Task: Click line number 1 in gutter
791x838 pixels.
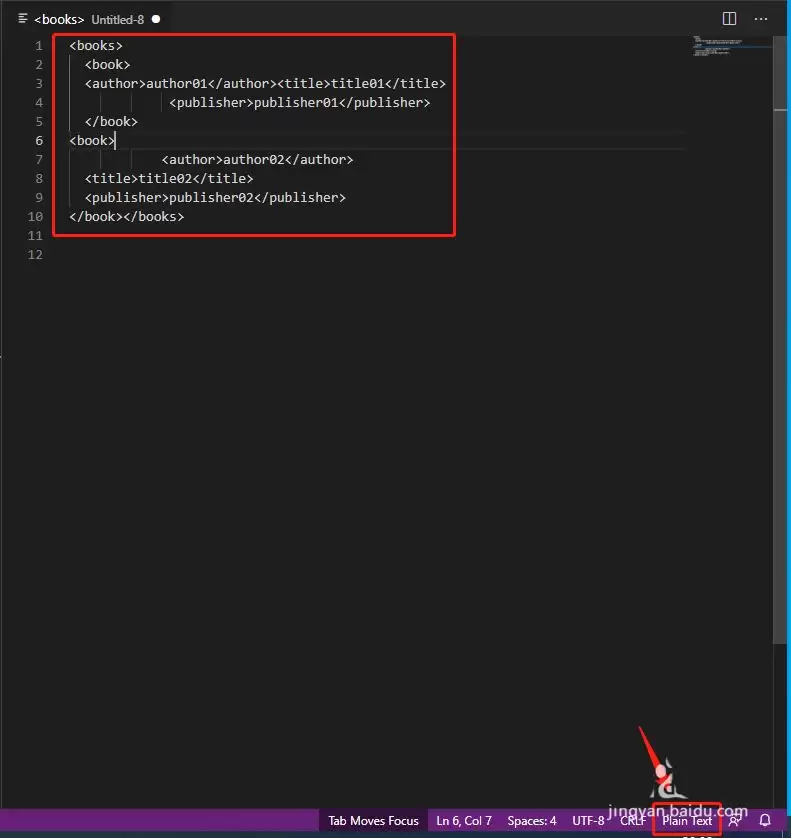Action: (x=38, y=45)
